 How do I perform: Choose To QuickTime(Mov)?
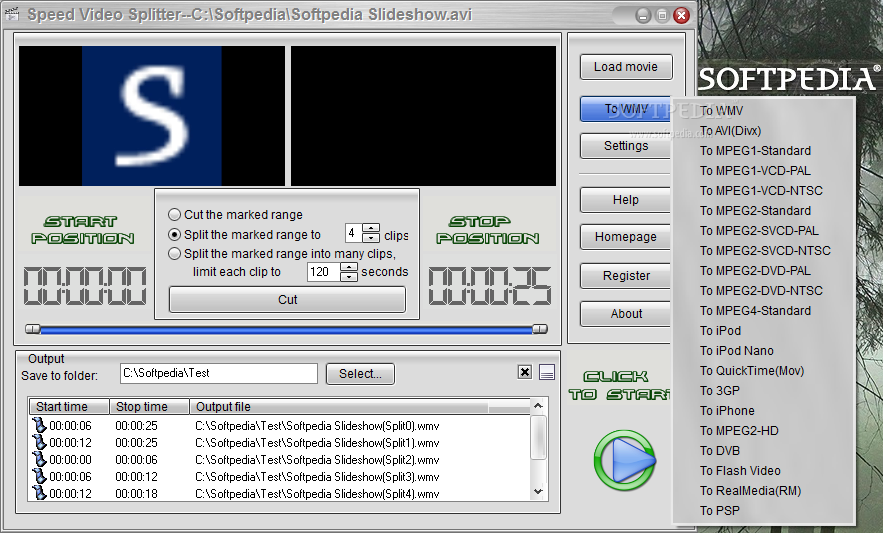(x=752, y=371)
